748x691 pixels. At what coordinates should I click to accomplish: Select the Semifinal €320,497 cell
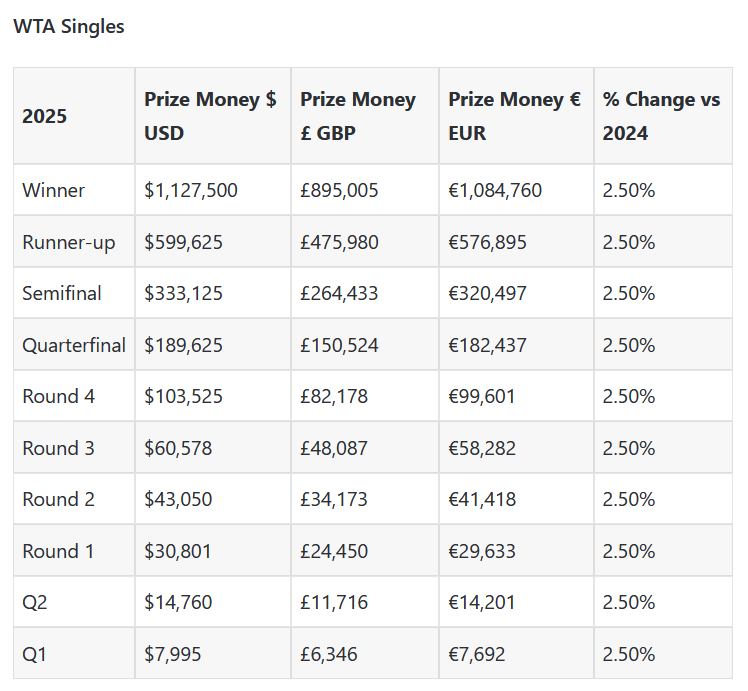[488, 293]
